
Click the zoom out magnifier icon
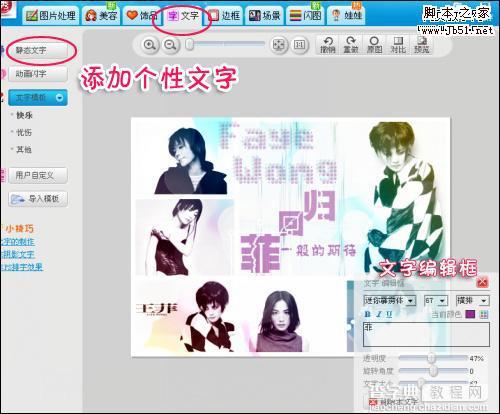coord(171,45)
